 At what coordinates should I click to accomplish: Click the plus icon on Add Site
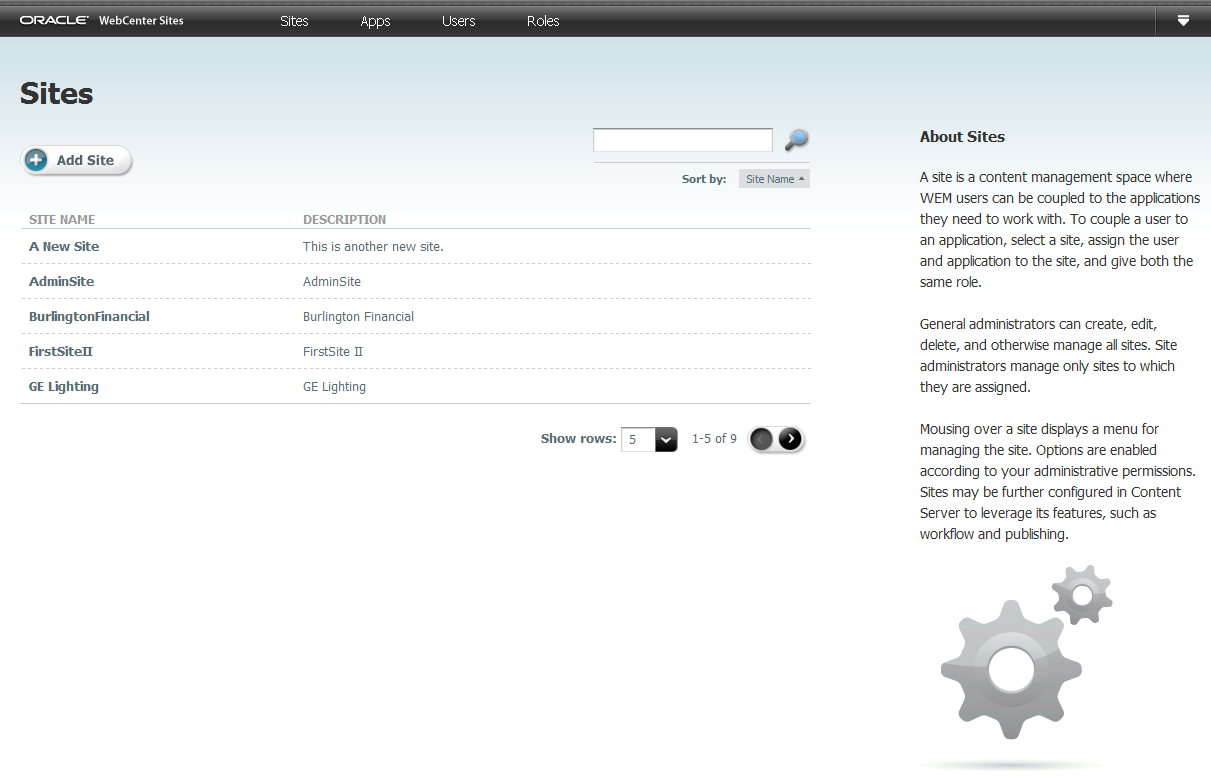(x=36, y=160)
